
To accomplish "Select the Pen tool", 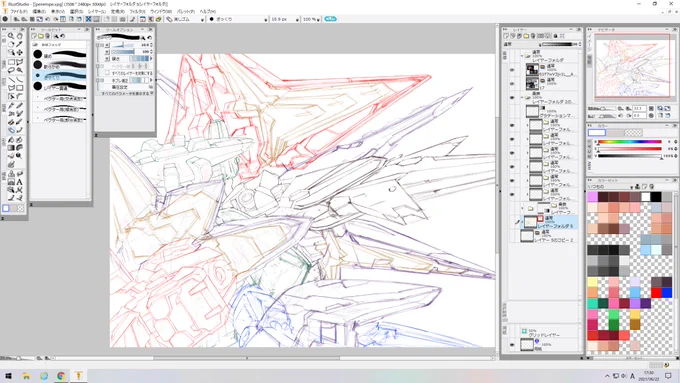I will [x=11, y=105].
